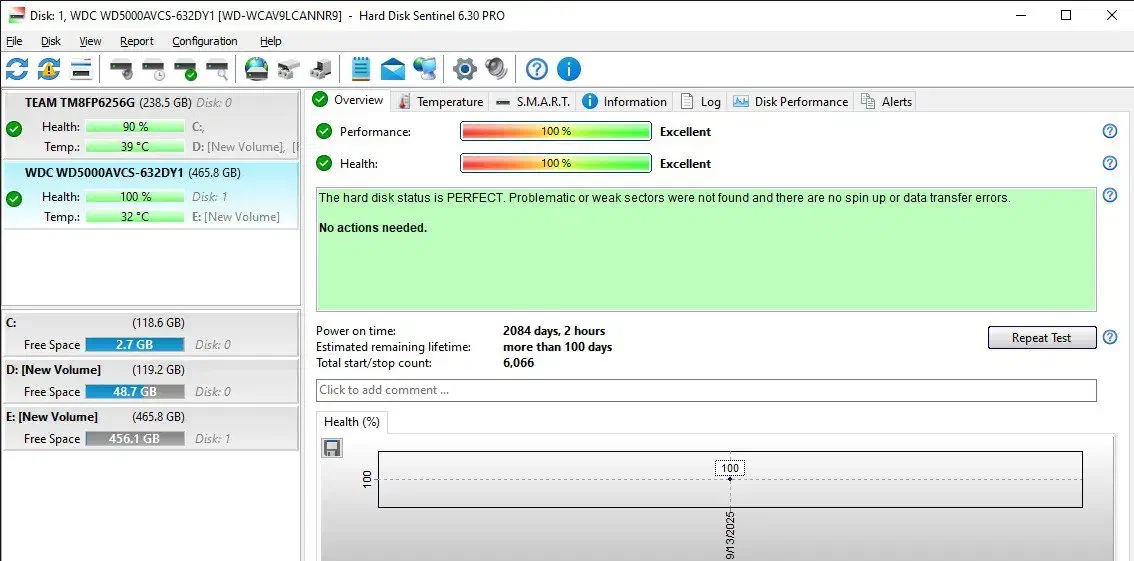This screenshot has width=1134, height=561.
Task: Click the disk panel layout toolbar icon
Action: [x=81, y=69]
